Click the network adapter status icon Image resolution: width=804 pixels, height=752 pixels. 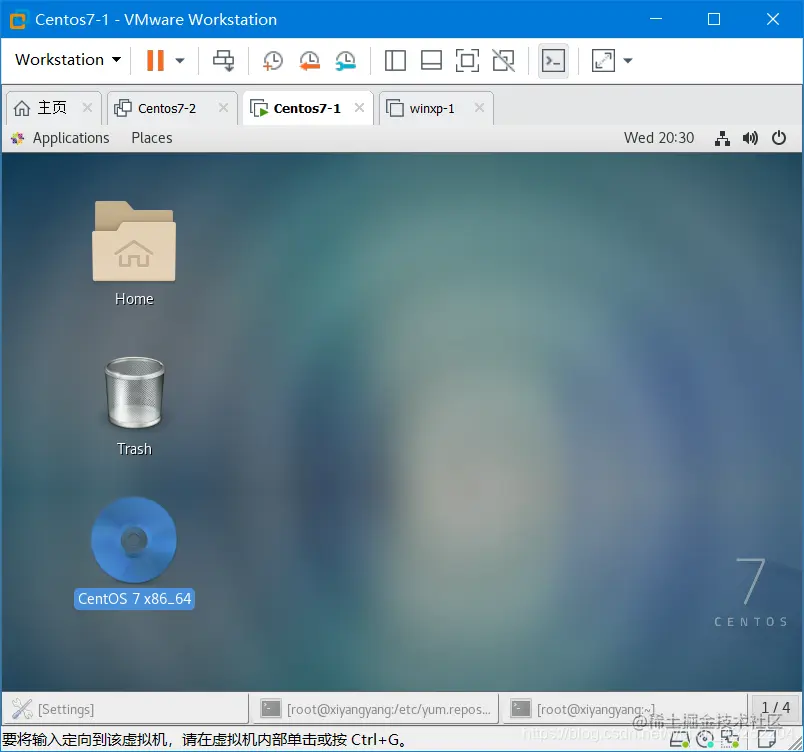(x=730, y=740)
